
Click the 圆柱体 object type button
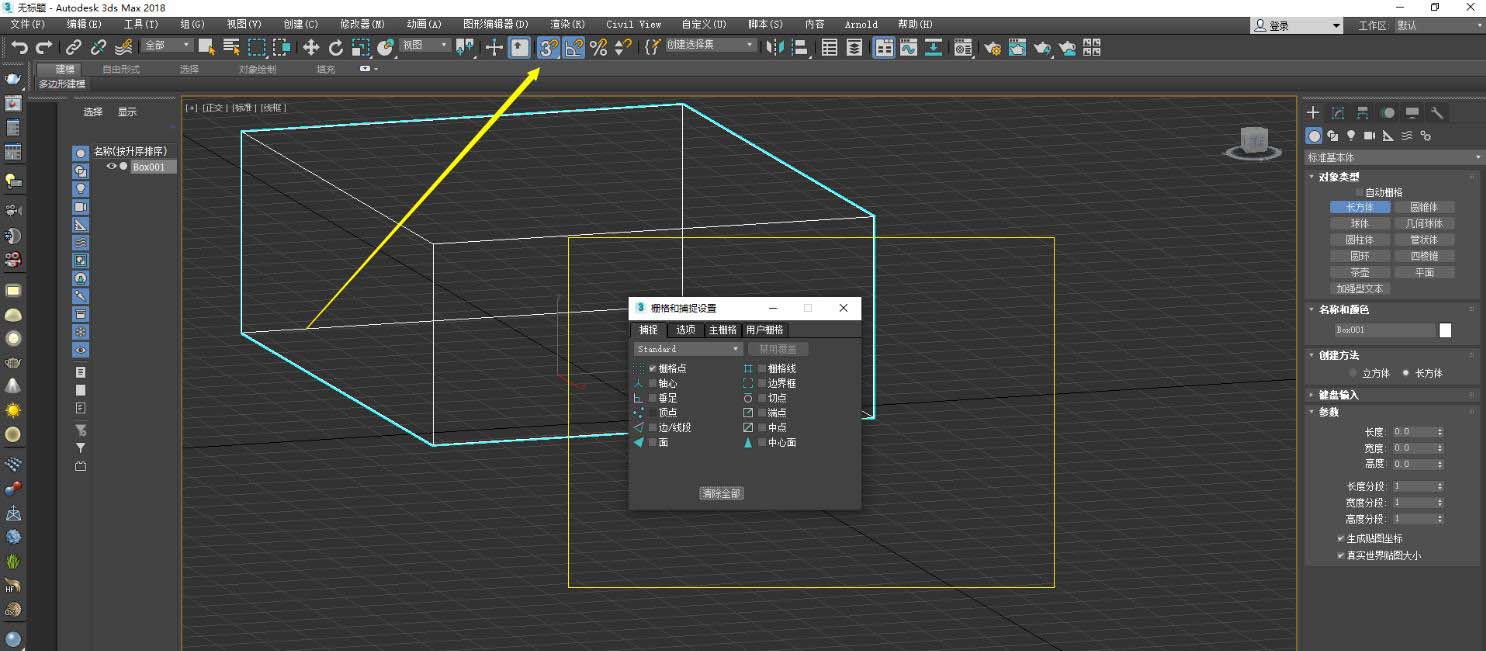pos(1359,240)
